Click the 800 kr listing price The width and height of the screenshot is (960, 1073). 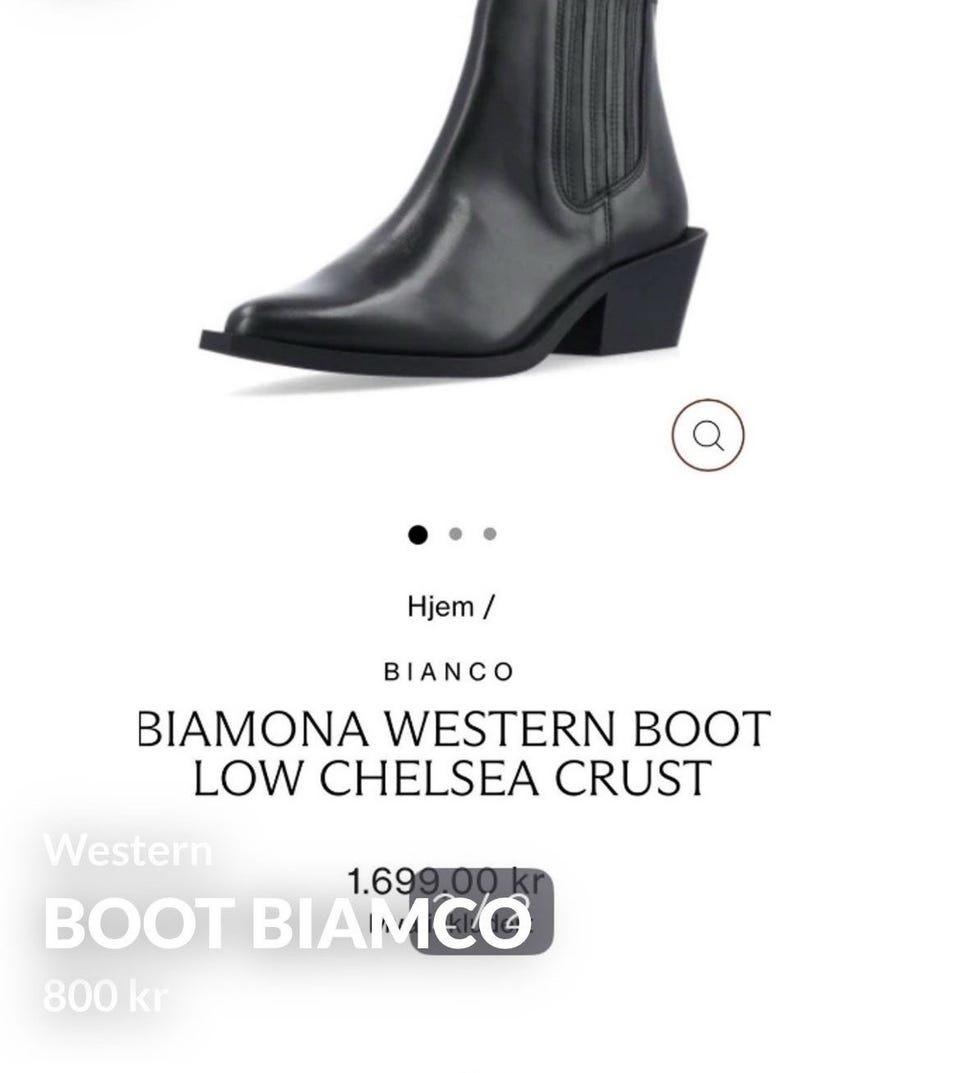pos(105,996)
